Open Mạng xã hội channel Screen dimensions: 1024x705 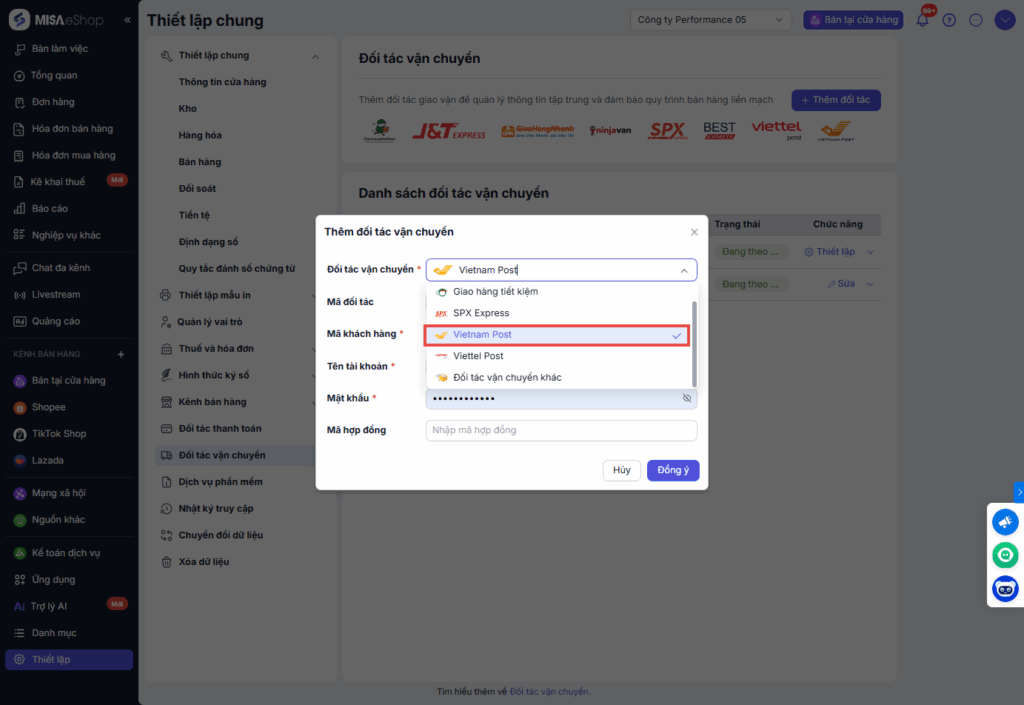58,493
